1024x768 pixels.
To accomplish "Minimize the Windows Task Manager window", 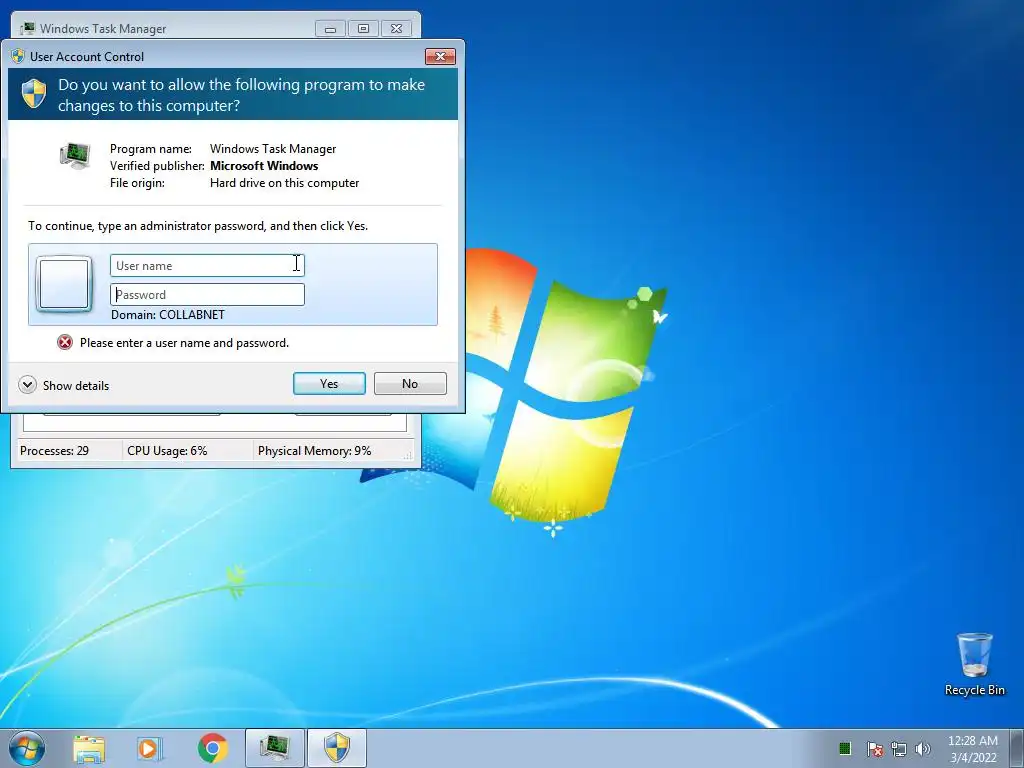I will [x=330, y=29].
